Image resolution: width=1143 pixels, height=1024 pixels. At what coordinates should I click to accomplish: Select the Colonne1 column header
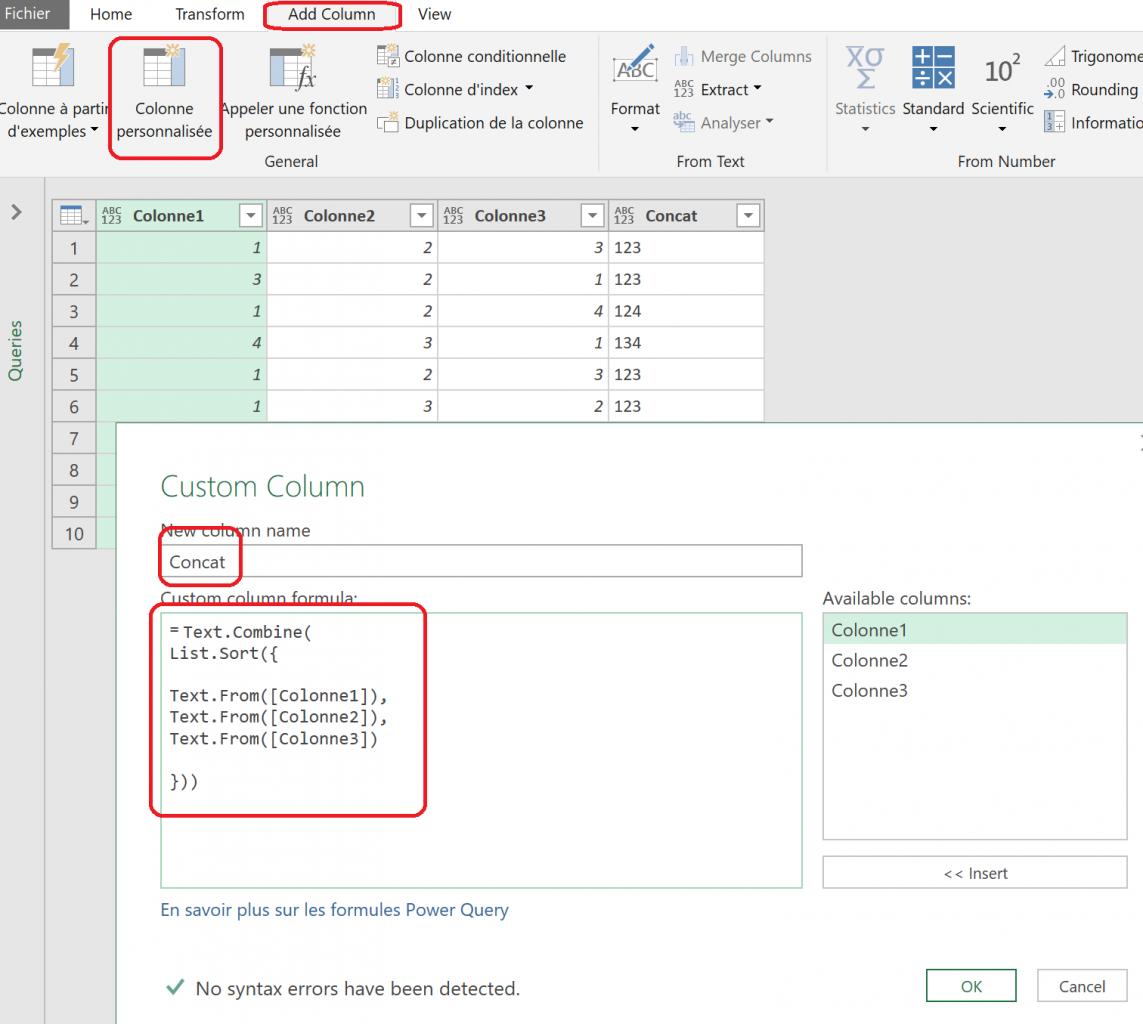[x=182, y=216]
